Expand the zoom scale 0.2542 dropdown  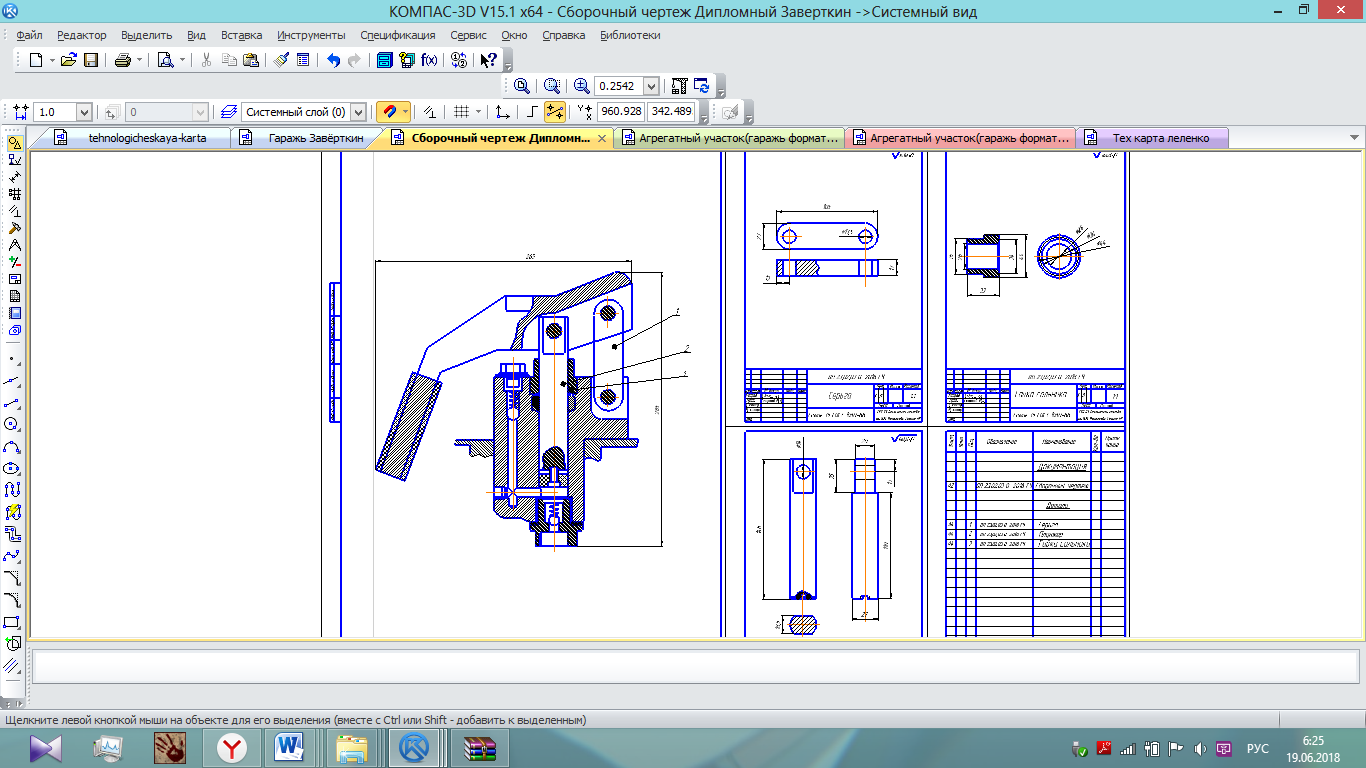[x=651, y=86]
